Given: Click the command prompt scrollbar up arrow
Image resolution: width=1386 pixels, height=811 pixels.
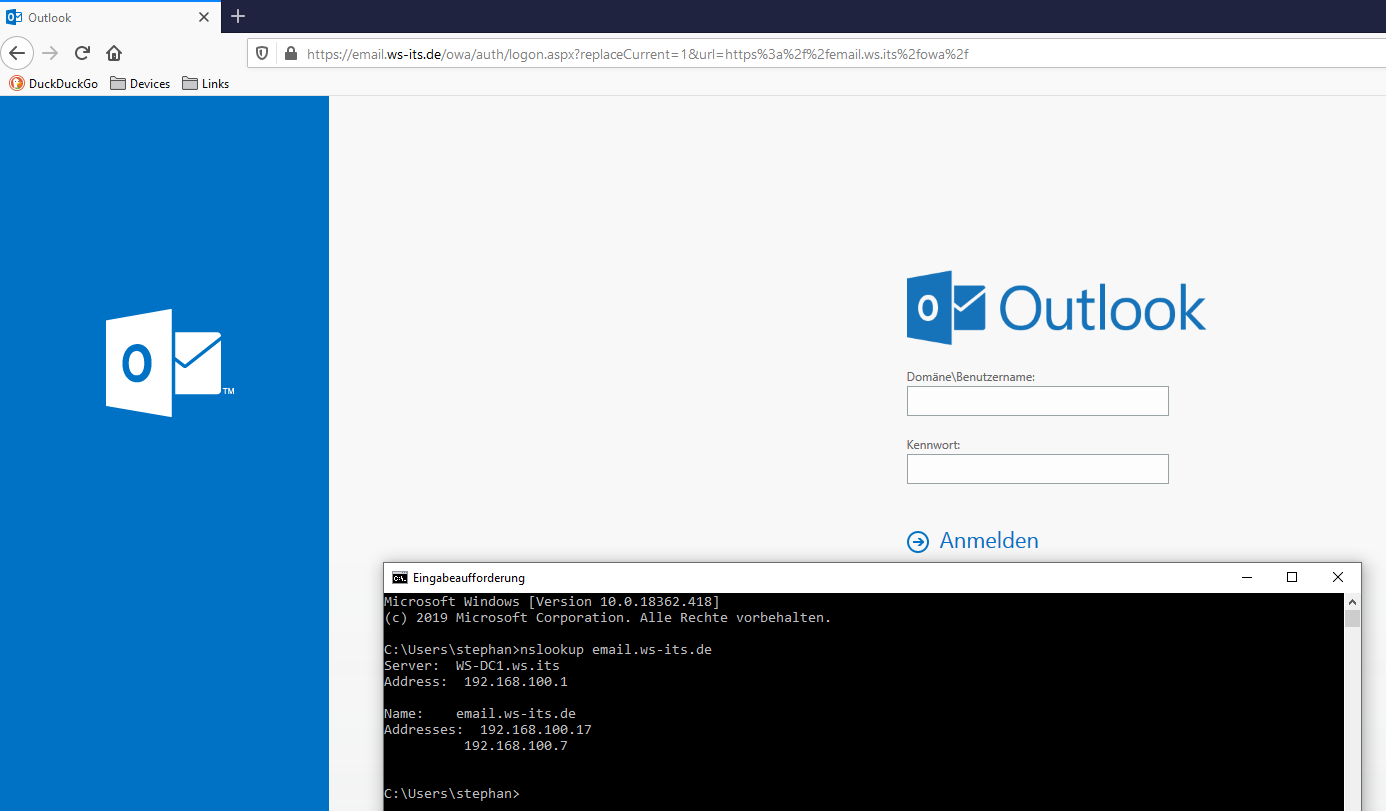Looking at the screenshot, I should [x=1352, y=602].
